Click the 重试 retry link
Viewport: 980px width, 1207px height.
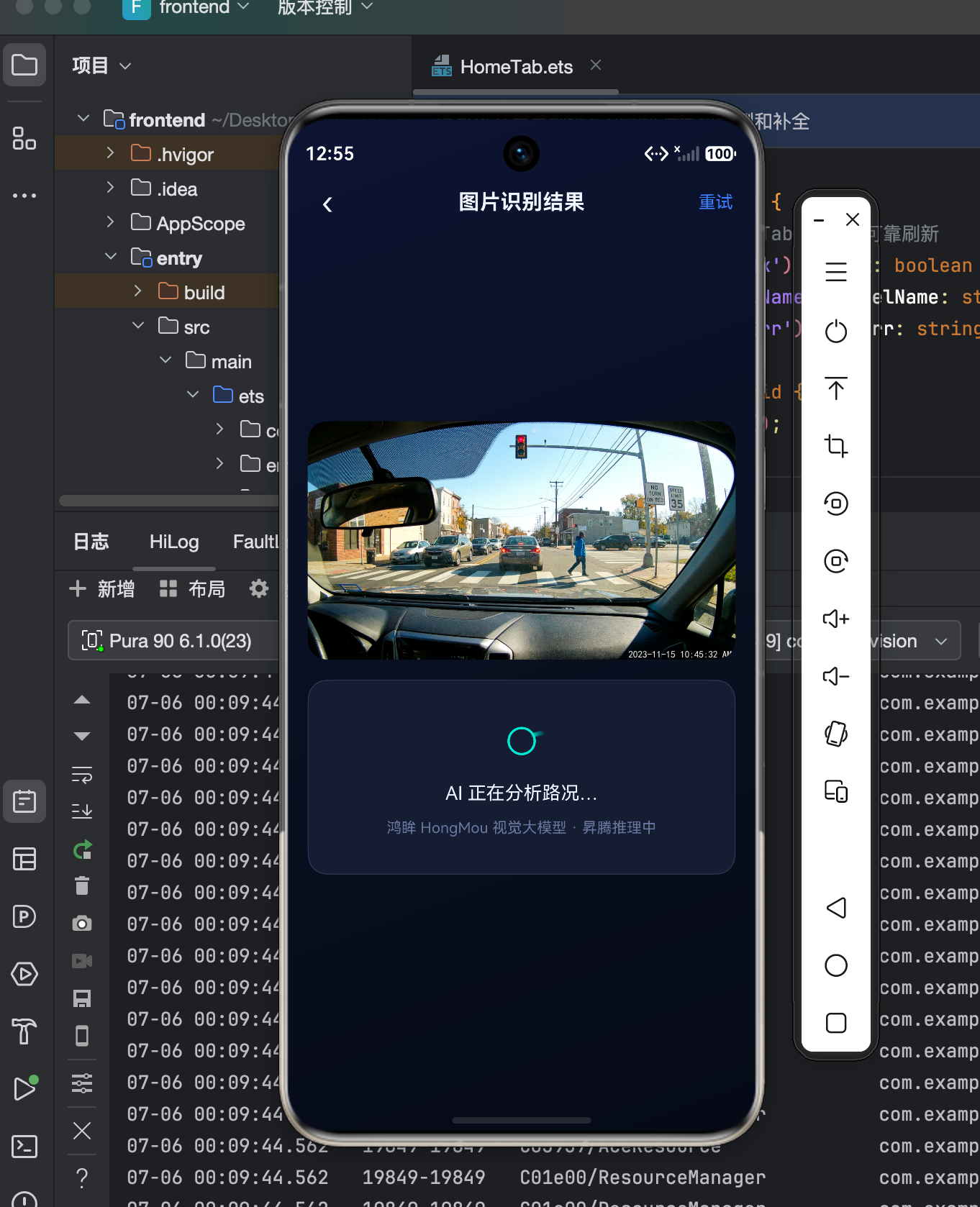point(716,202)
